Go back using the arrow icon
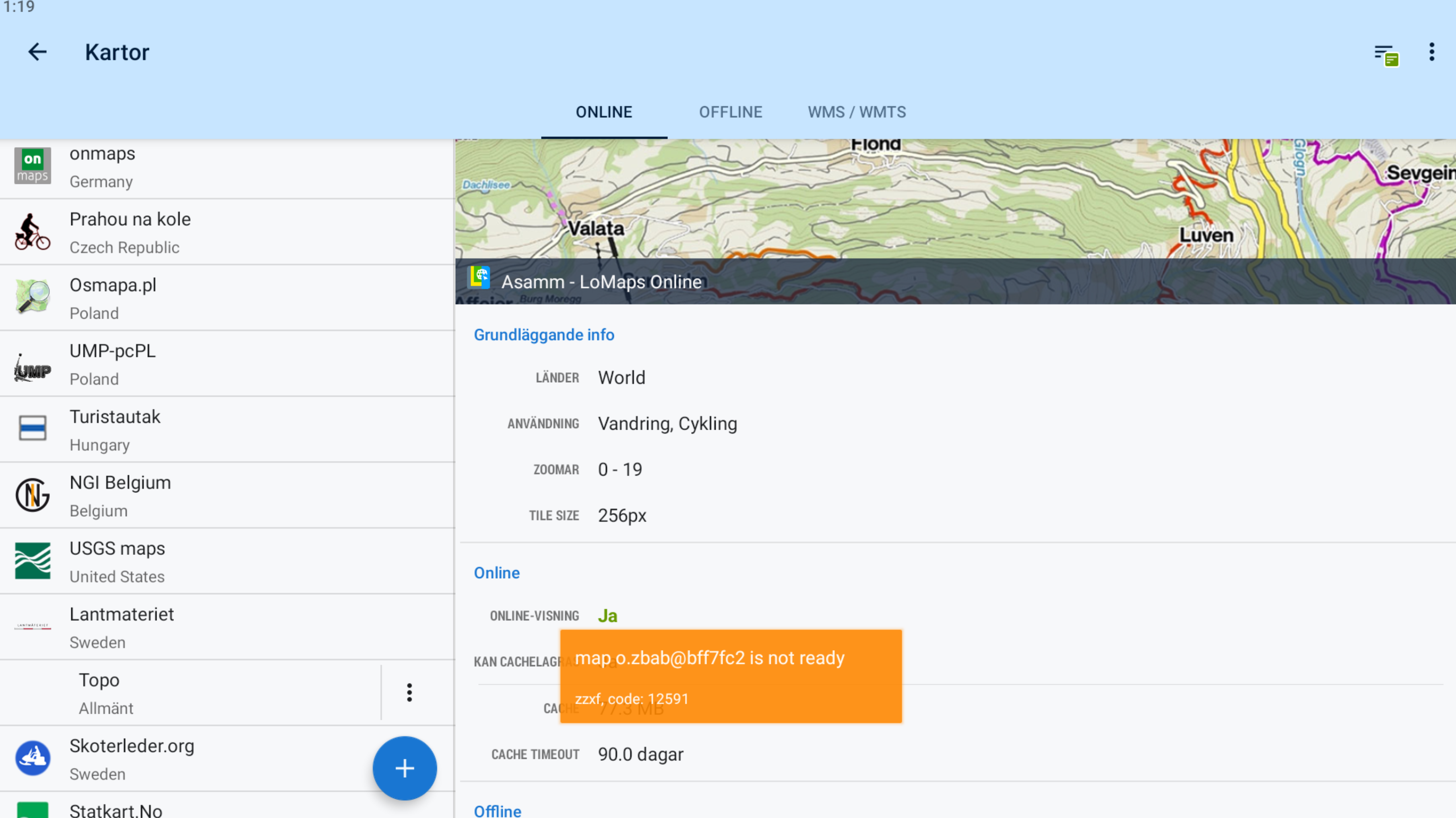This screenshot has height=818, width=1456. tap(37, 52)
